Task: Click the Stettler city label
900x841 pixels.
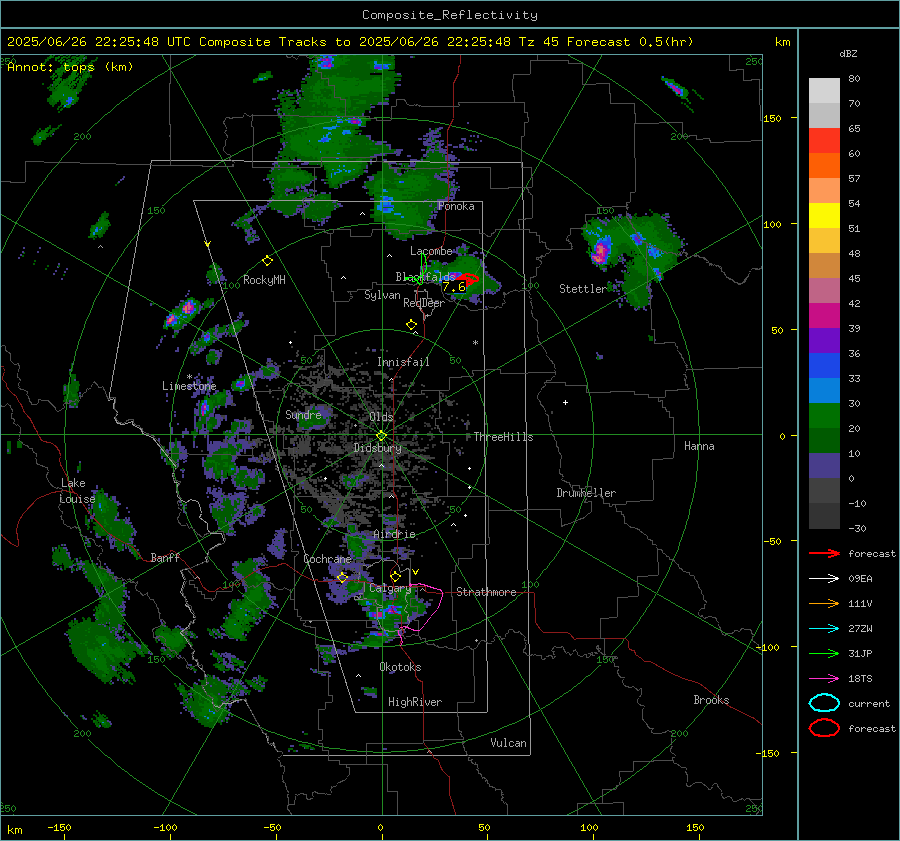Action: [583, 289]
